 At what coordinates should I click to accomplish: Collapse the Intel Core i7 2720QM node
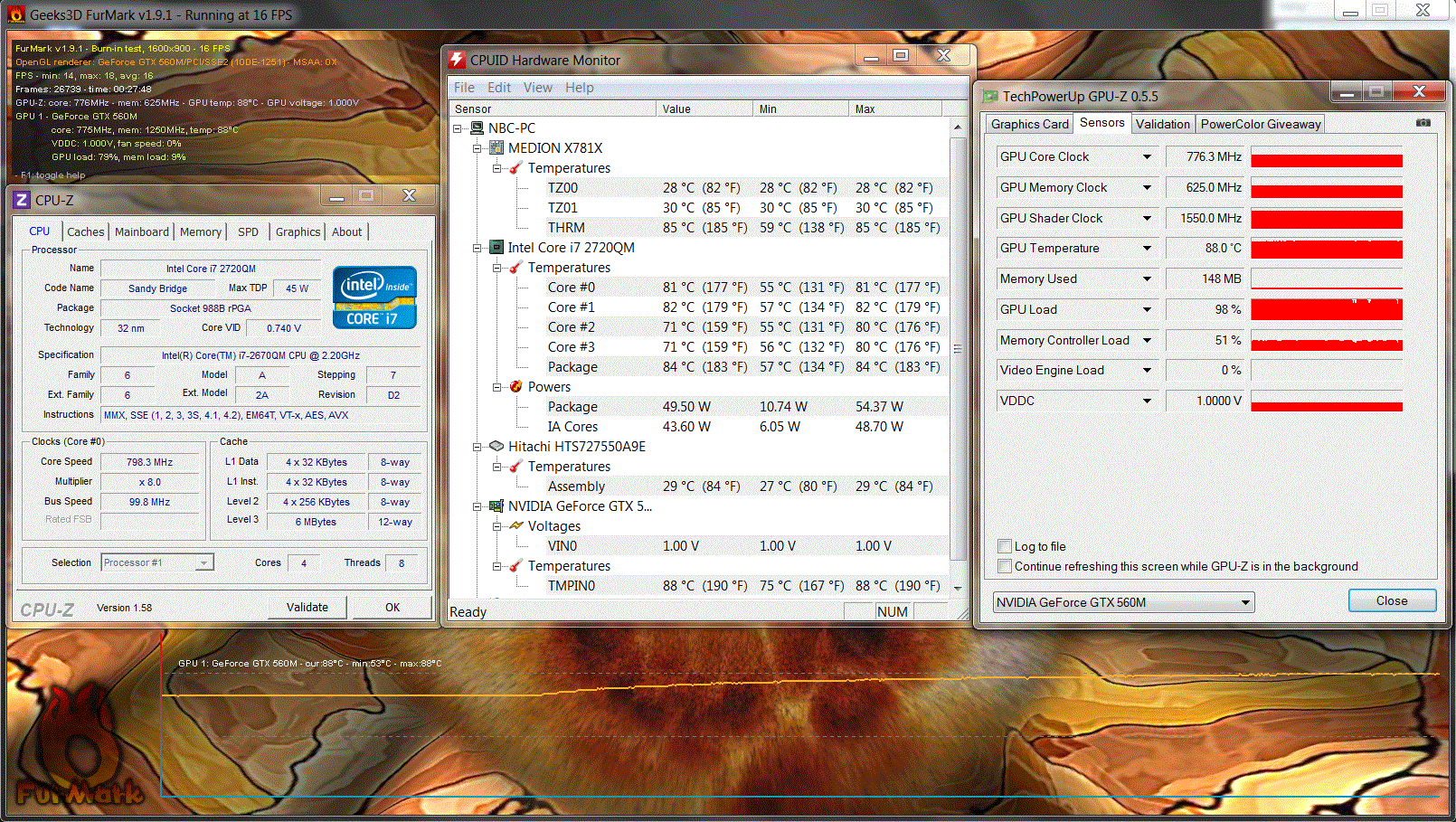[x=477, y=248]
